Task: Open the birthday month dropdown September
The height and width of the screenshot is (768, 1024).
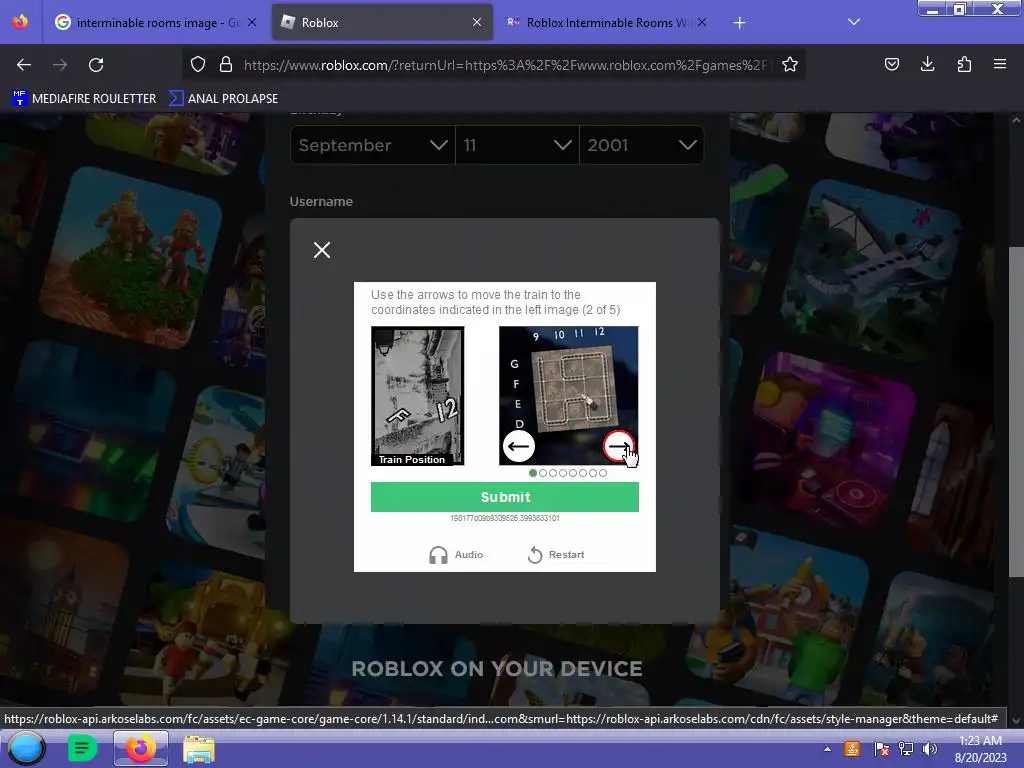Action: pyautogui.click(x=373, y=145)
